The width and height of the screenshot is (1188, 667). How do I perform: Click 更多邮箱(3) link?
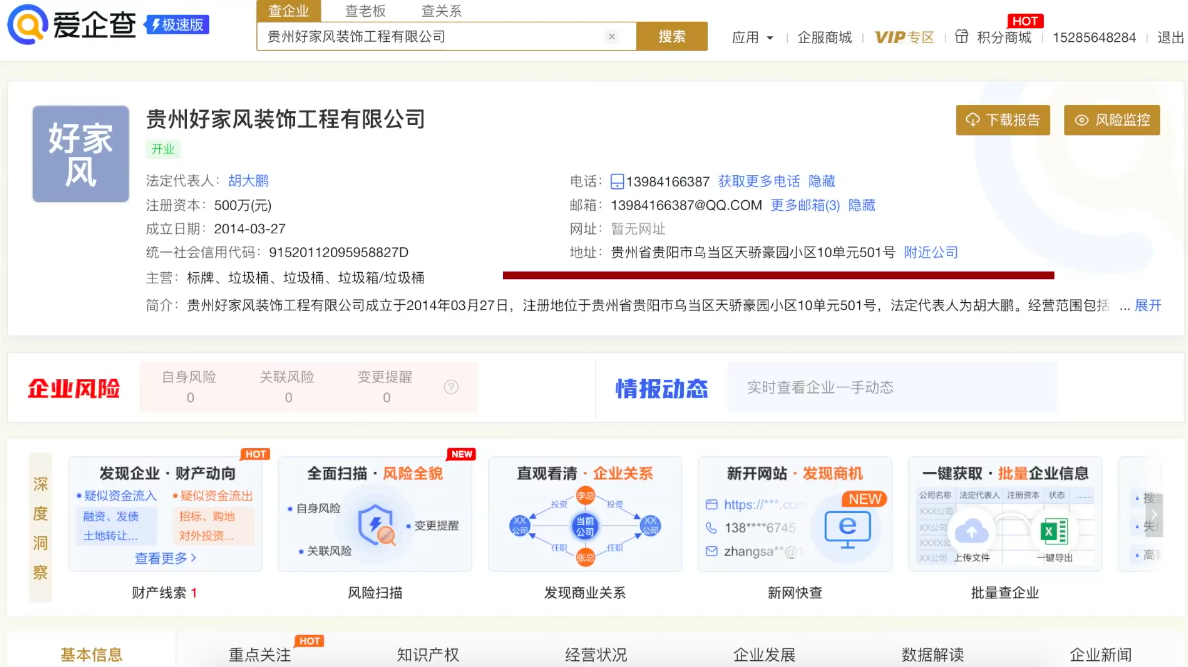click(x=805, y=205)
